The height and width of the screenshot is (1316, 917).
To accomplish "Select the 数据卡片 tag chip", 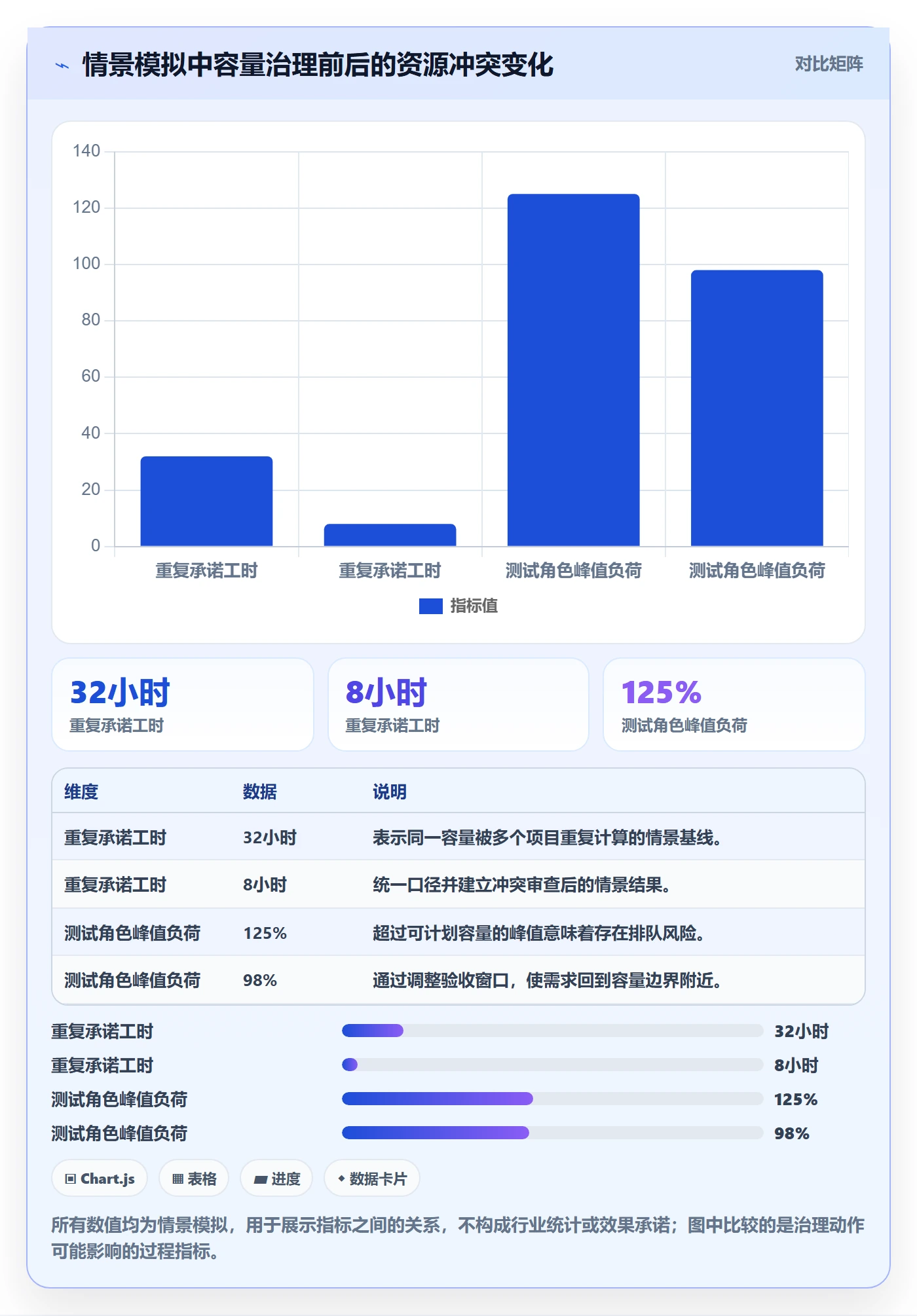I will pos(372,1179).
